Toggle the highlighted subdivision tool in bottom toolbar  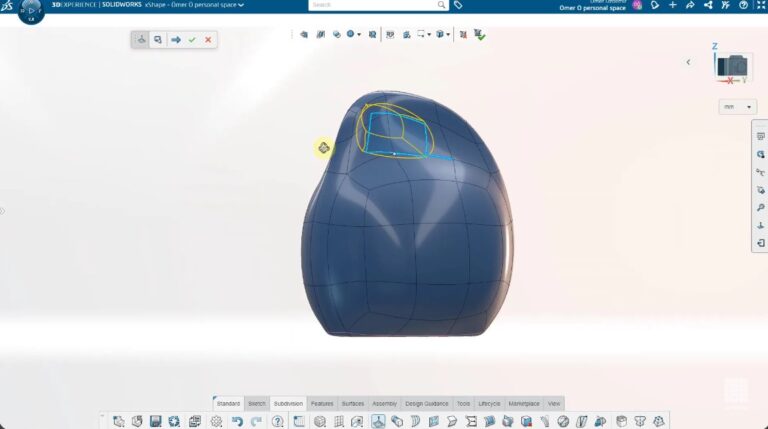point(379,422)
